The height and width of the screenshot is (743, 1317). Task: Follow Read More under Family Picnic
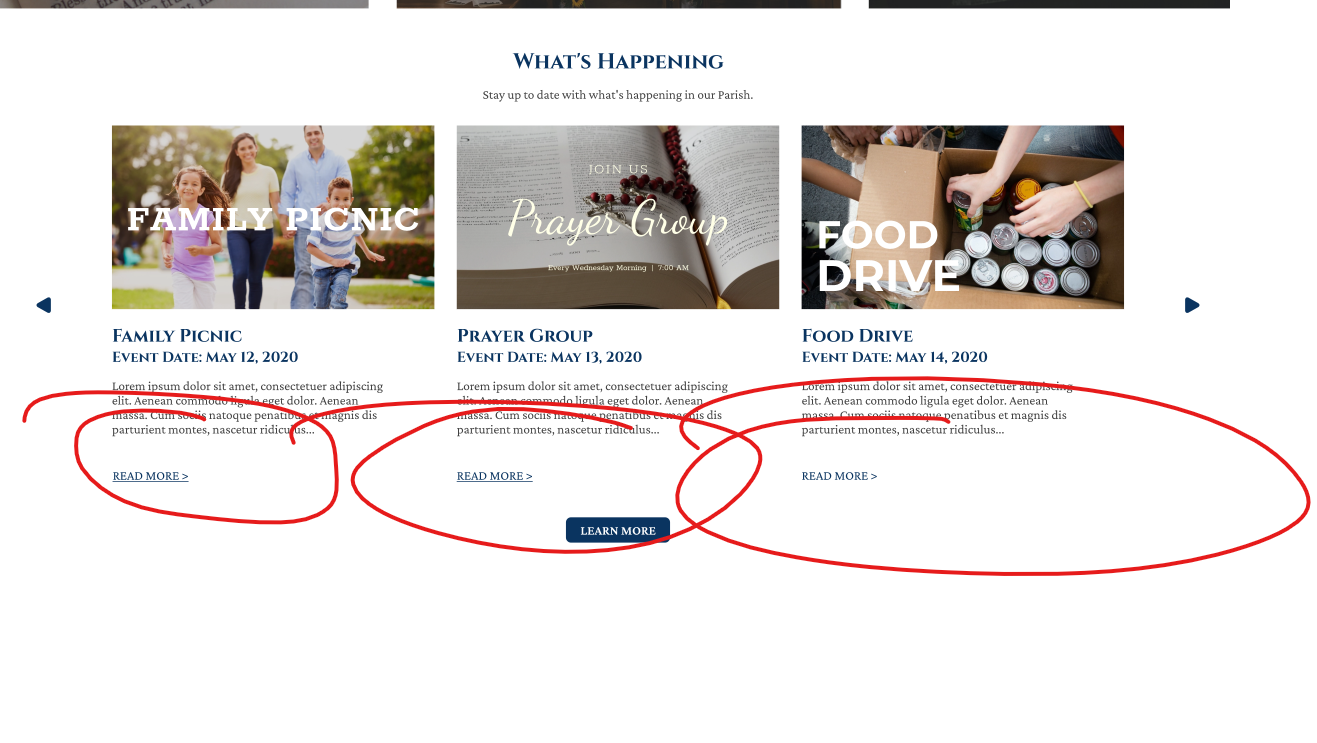pos(151,476)
